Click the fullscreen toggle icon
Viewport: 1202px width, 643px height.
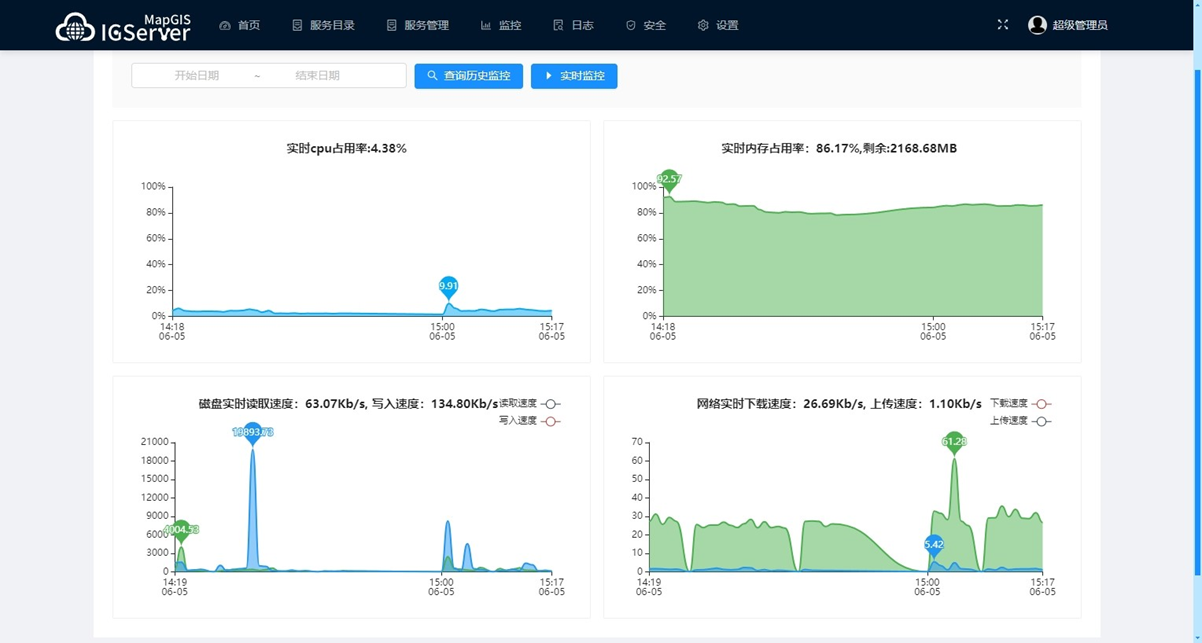click(x=1002, y=24)
